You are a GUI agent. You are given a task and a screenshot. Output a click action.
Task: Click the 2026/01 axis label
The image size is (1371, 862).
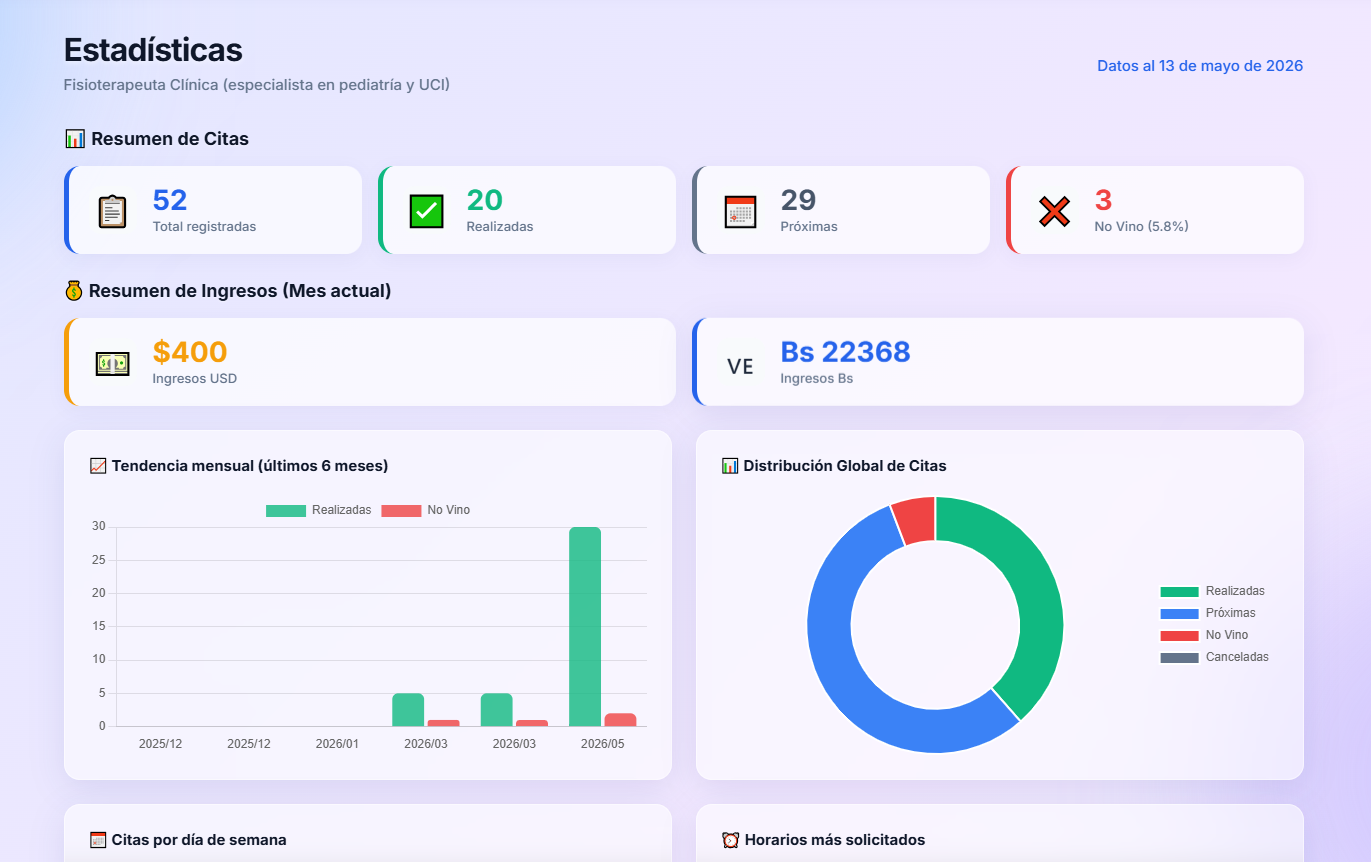click(337, 744)
